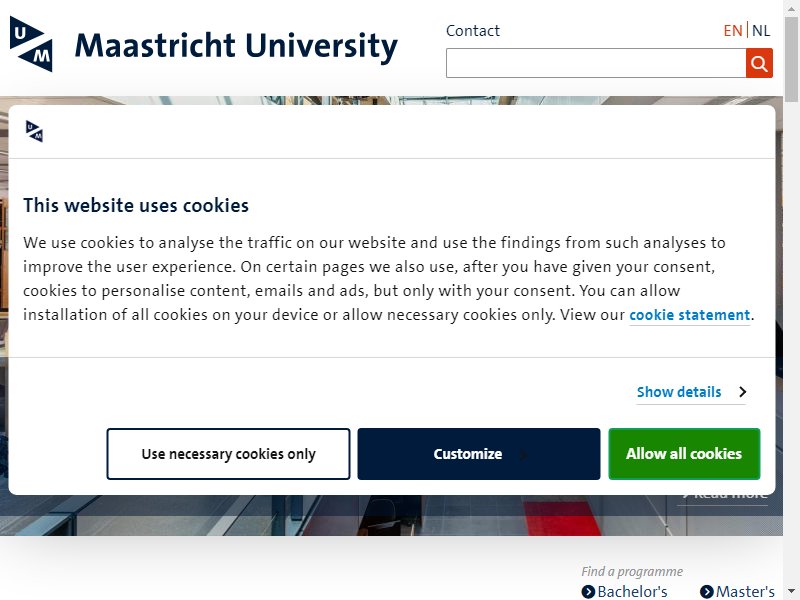Click the page scrollbar up arrow
800x600 pixels.
[791, 8]
